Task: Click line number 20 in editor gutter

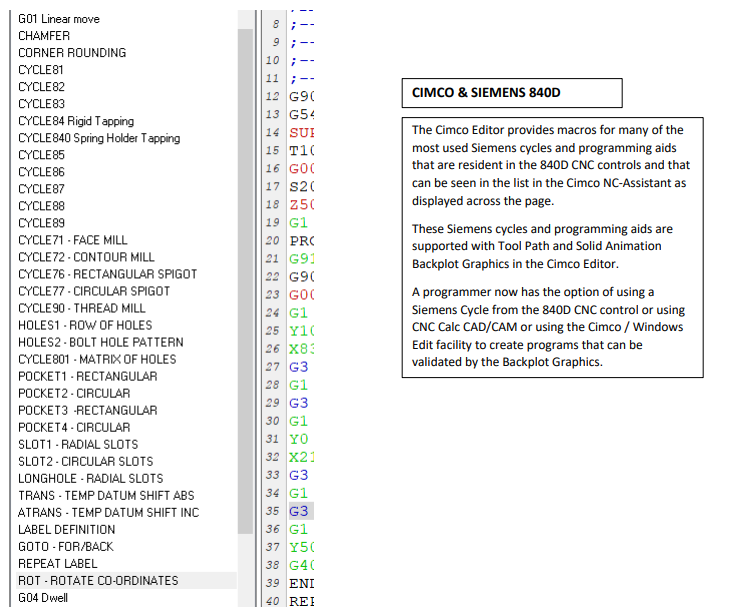Action: point(273,240)
